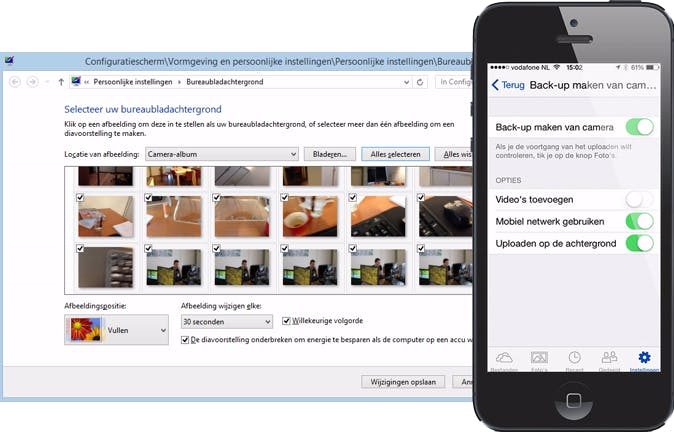Select the gray file trays thumbnail
This screenshot has width=674, height=432.
[105, 267]
